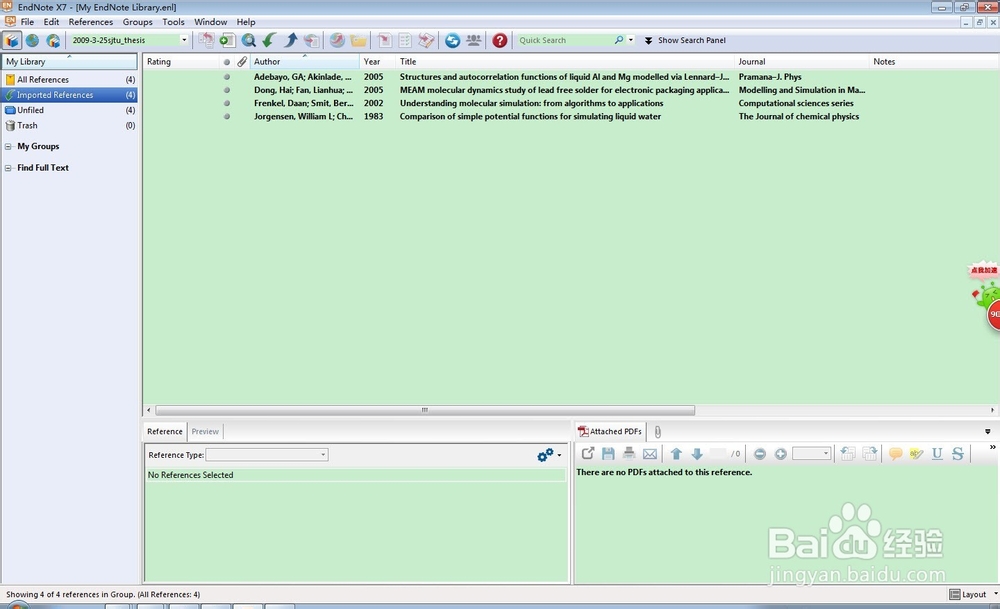
Task: Sort references by Year column header
Action: click(378, 62)
